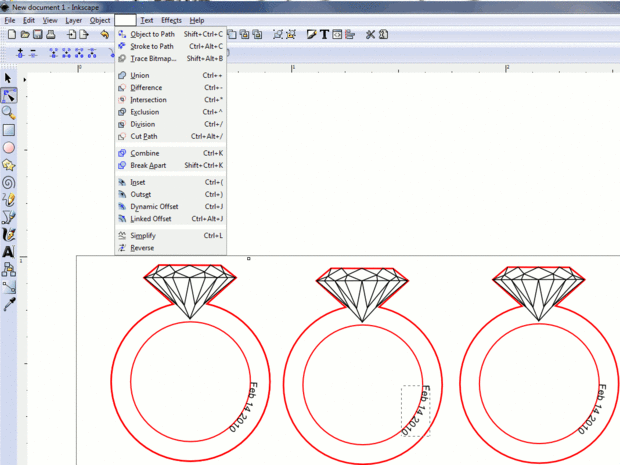Image resolution: width=620 pixels, height=465 pixels.
Task: Open the View menu
Action: point(50,20)
